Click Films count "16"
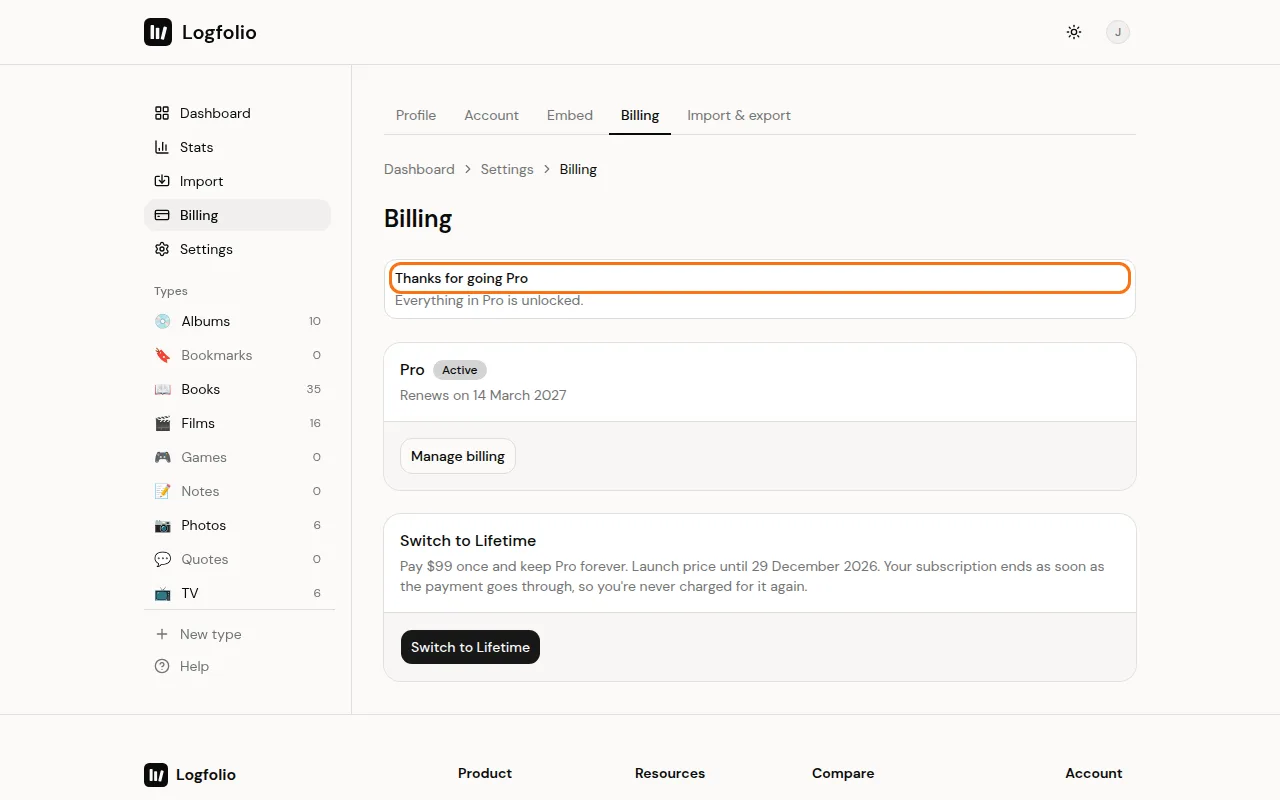This screenshot has height=800, width=1280. click(x=315, y=423)
